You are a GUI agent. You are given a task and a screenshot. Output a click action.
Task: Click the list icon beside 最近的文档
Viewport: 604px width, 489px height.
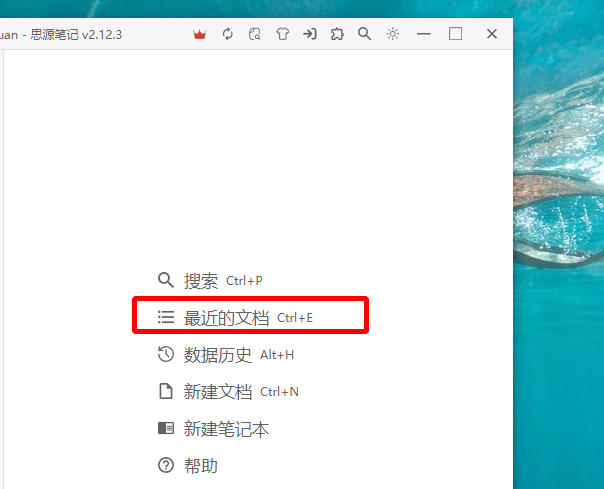(x=166, y=317)
